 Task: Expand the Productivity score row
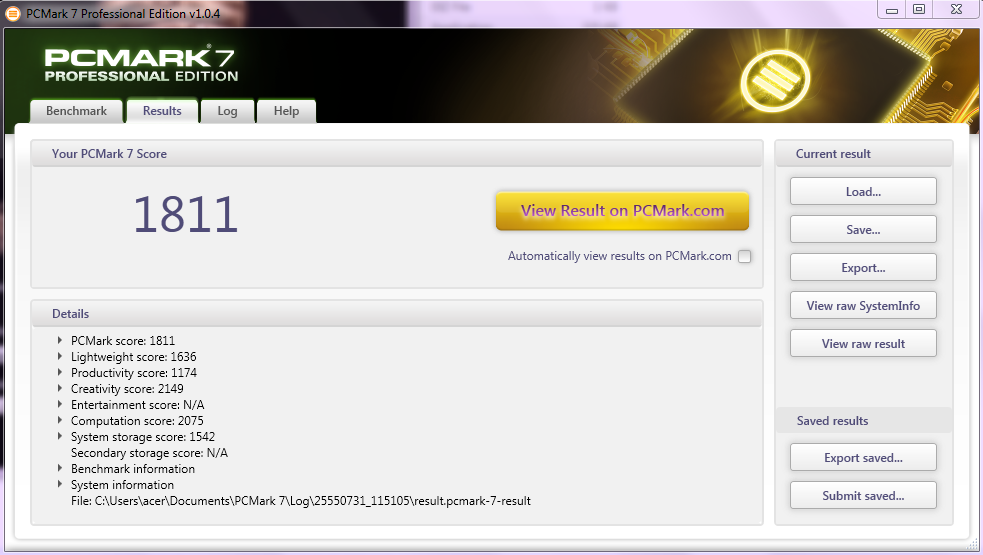click(60, 373)
